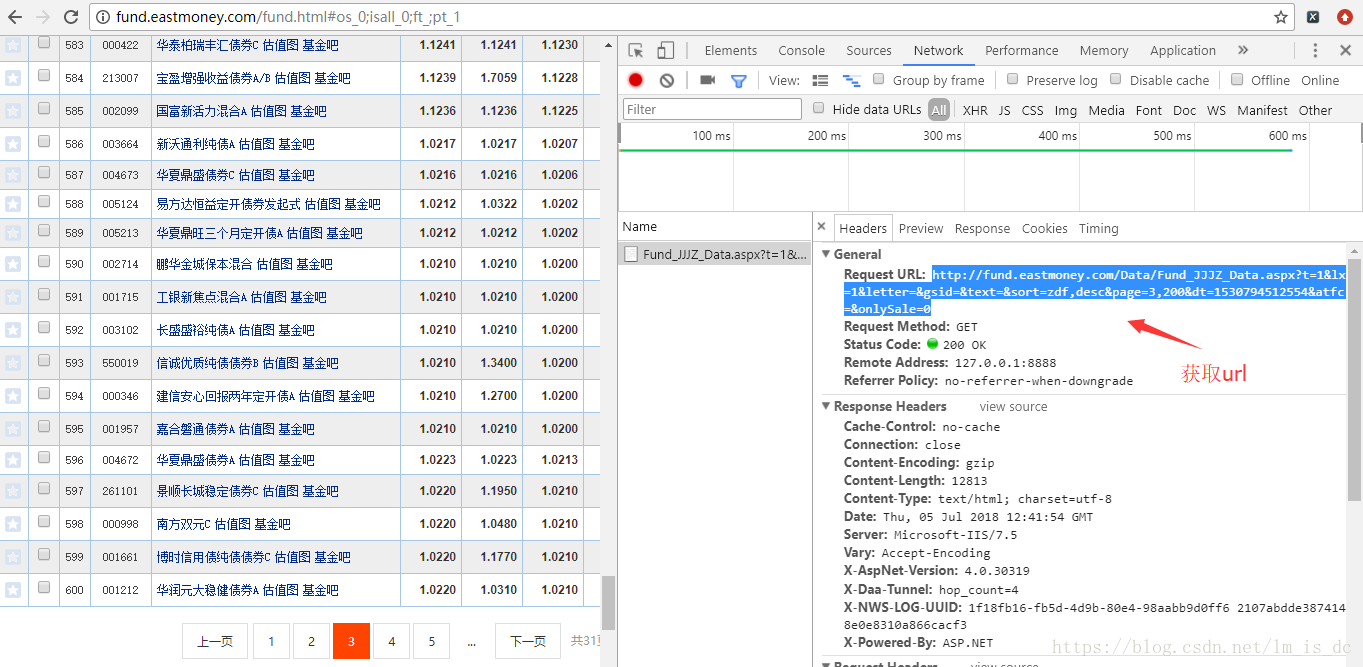Select checkbox for row 596 fund 004672
The image size is (1363, 667).
tap(44, 458)
